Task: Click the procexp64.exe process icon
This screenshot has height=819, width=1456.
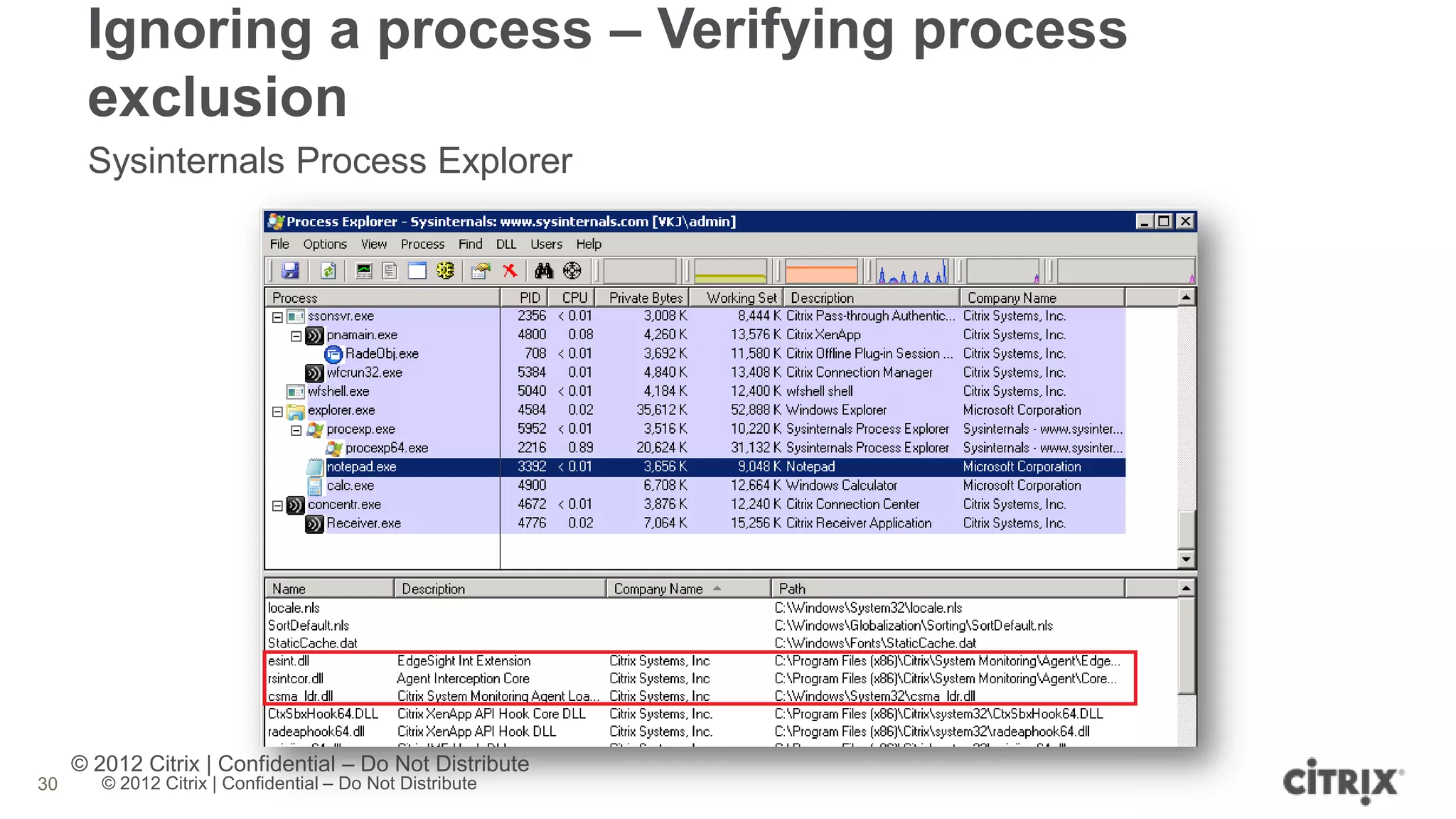Action: pos(333,449)
